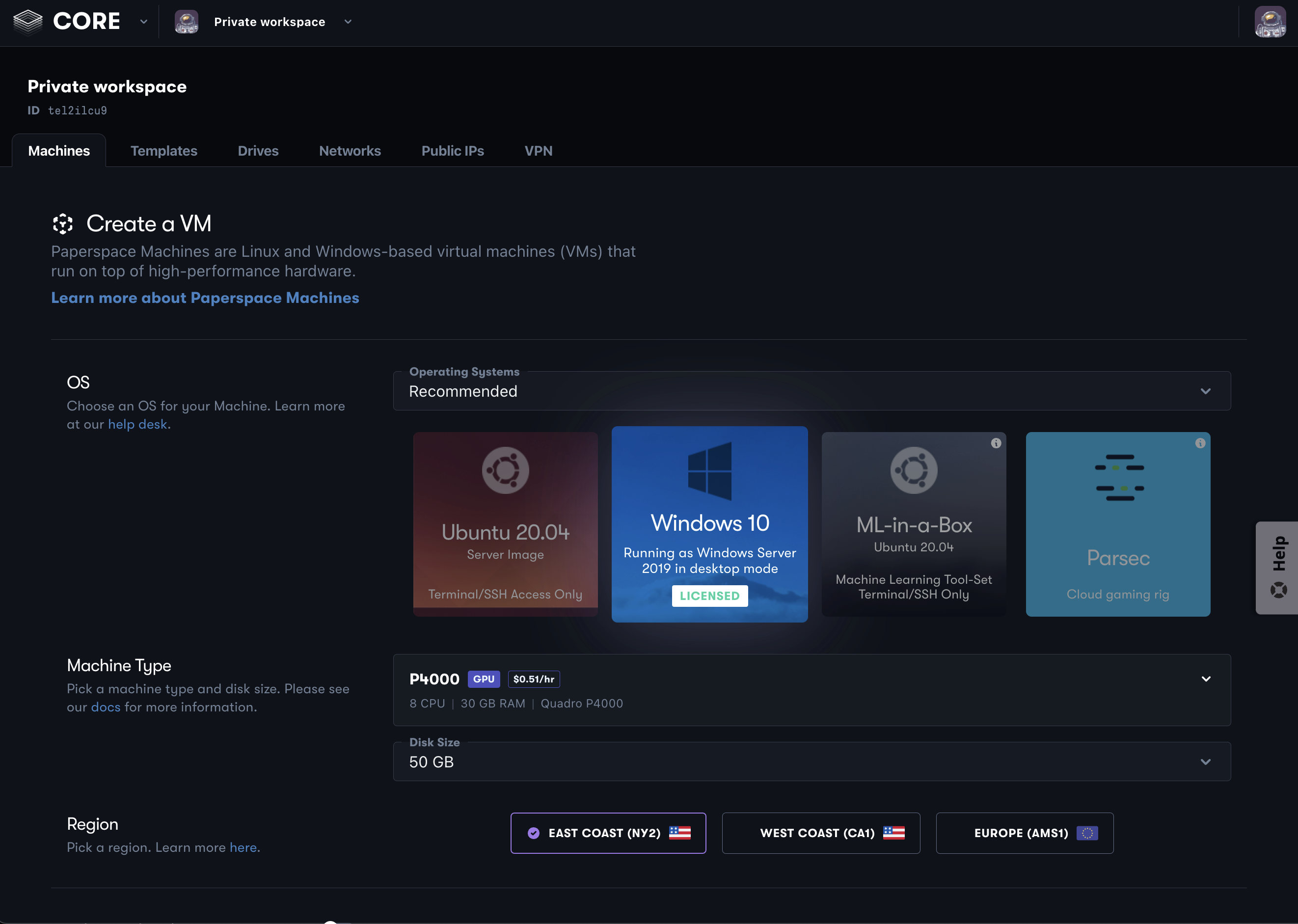Click the GPU badge next to P4000
This screenshot has width=1298, height=924.
click(484, 679)
